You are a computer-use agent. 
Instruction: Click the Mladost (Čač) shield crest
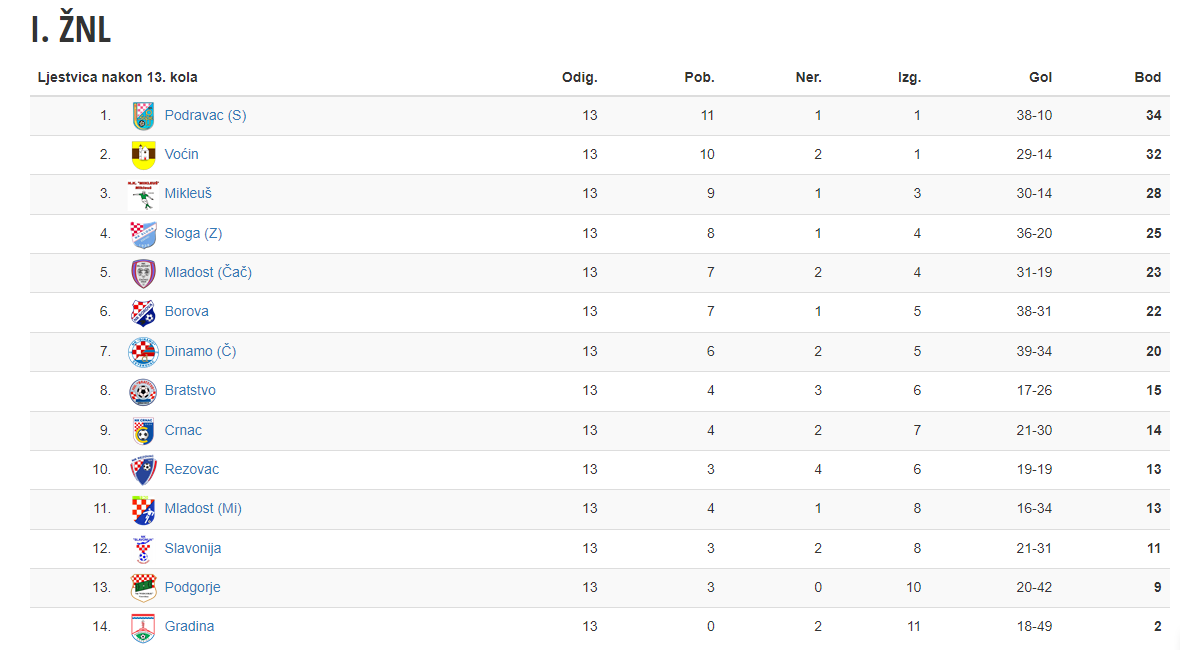point(143,273)
